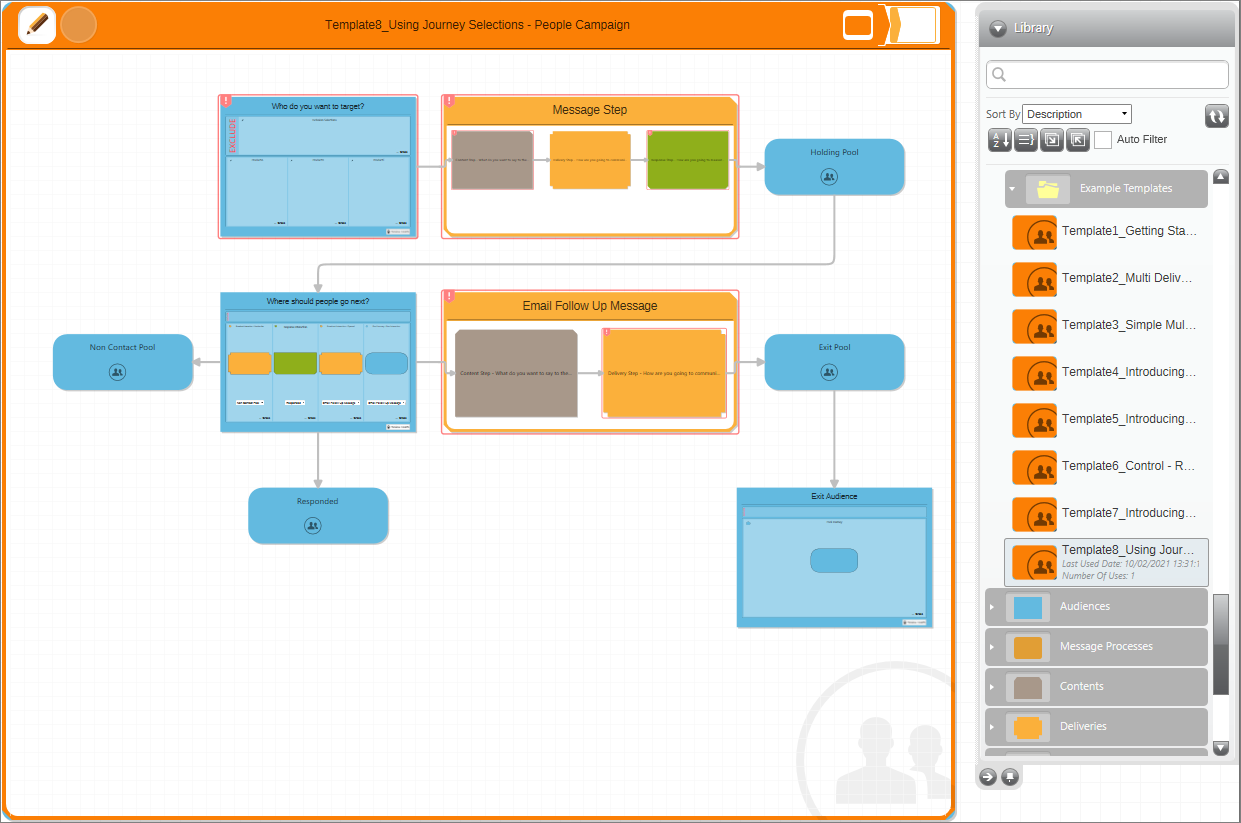Viewport: 1241px width, 823px height.
Task: Click into the Library search field
Action: [x=1107, y=75]
